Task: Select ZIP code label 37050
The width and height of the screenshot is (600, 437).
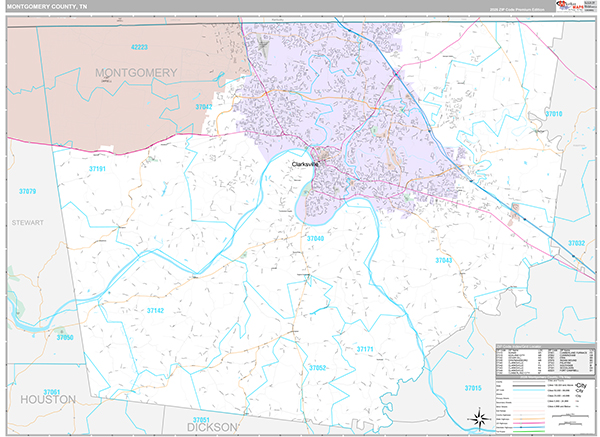Action: coord(65,338)
